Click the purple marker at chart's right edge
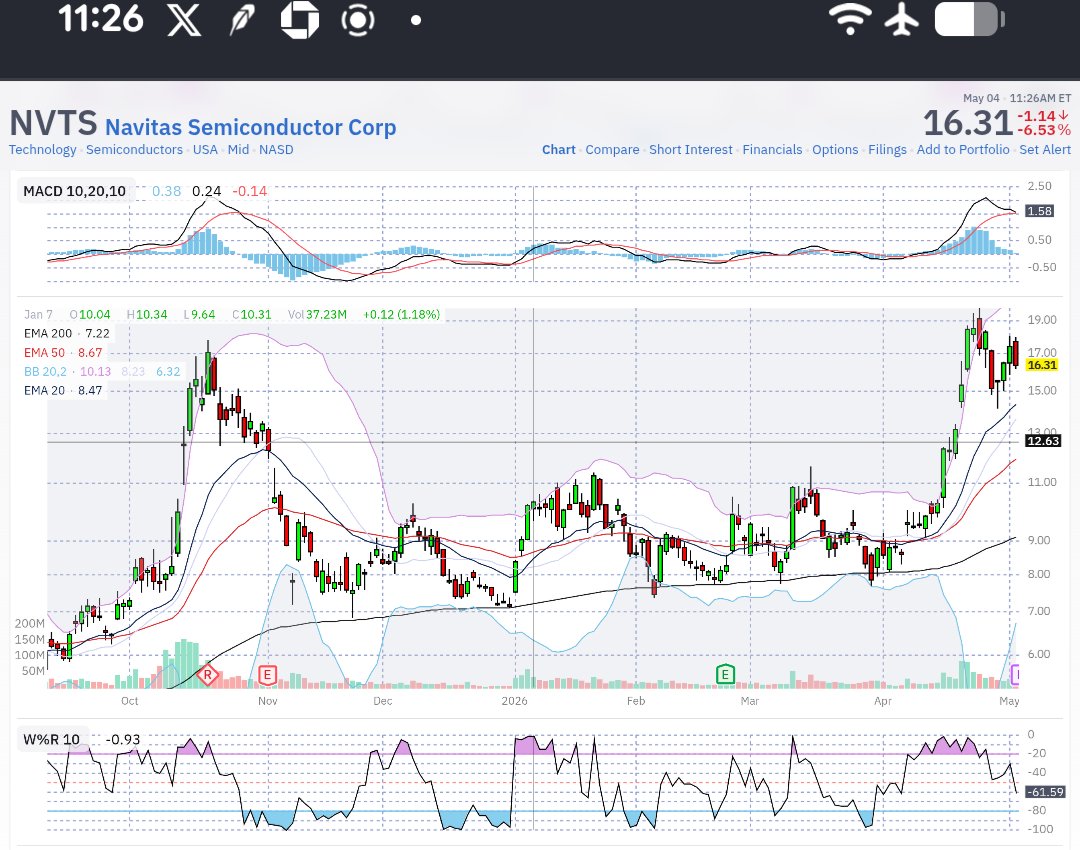This screenshot has height=850, width=1080. point(1014,674)
